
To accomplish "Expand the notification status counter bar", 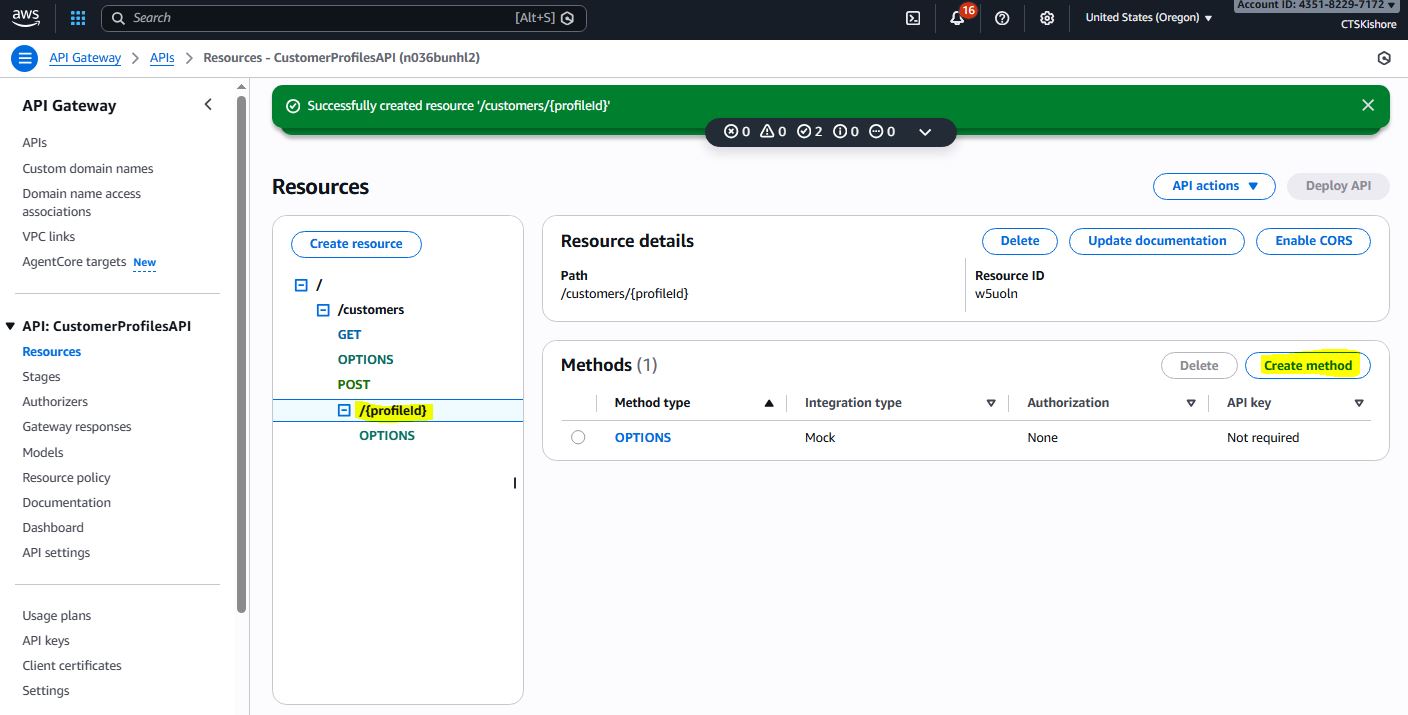I will 925,132.
